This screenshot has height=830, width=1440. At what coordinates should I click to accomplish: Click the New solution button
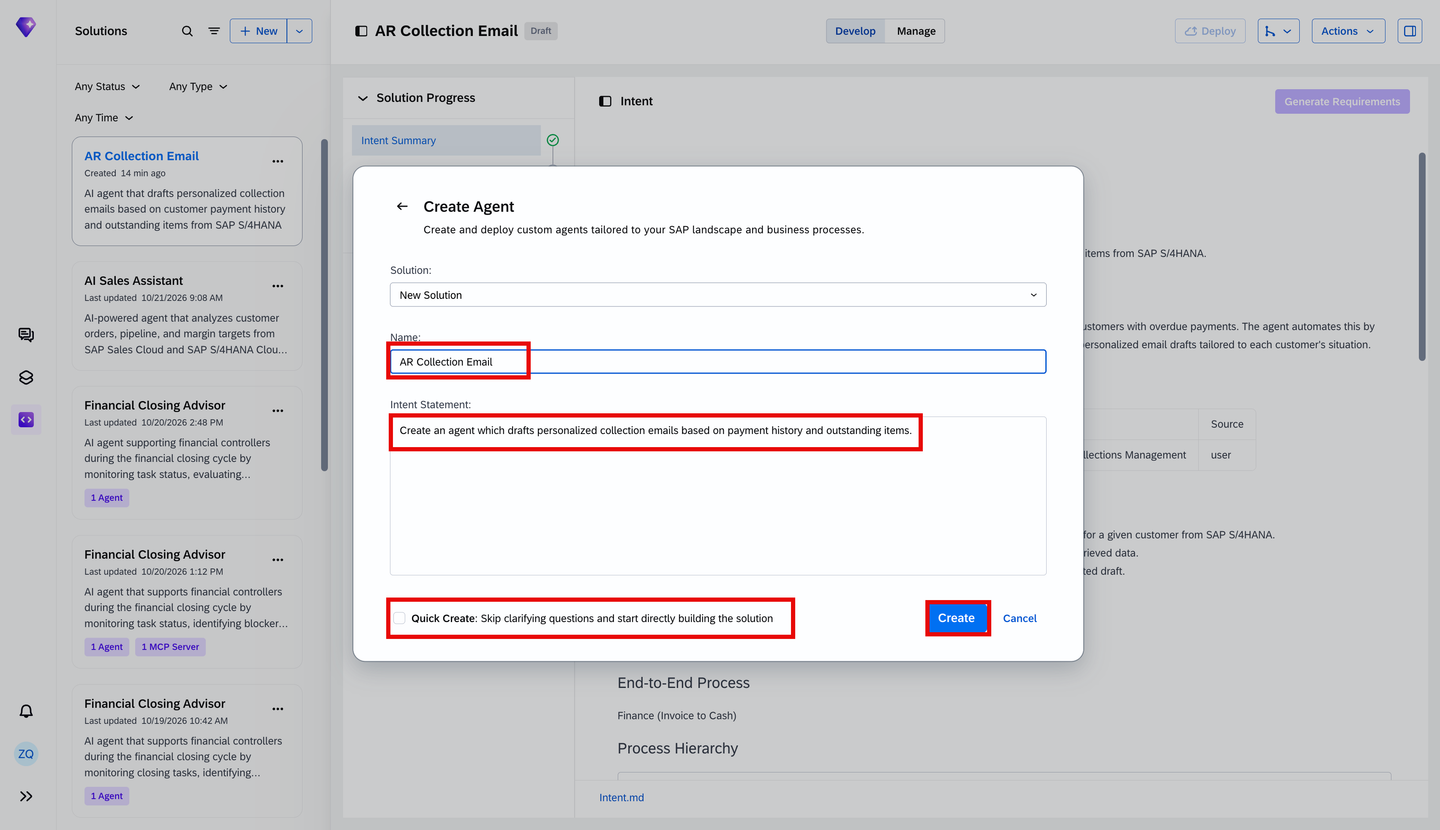[259, 31]
